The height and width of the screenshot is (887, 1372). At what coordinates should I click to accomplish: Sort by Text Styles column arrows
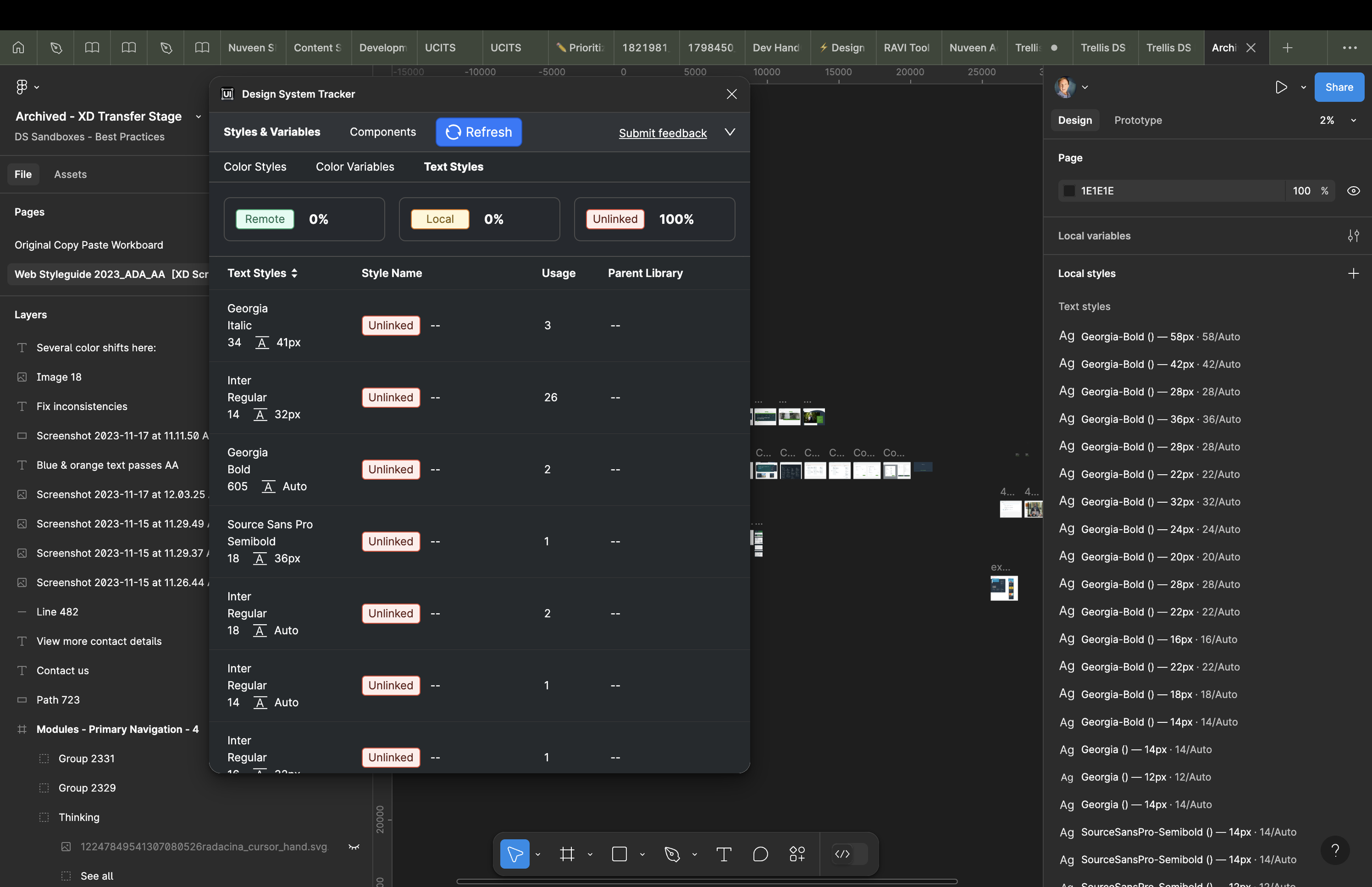(x=294, y=273)
